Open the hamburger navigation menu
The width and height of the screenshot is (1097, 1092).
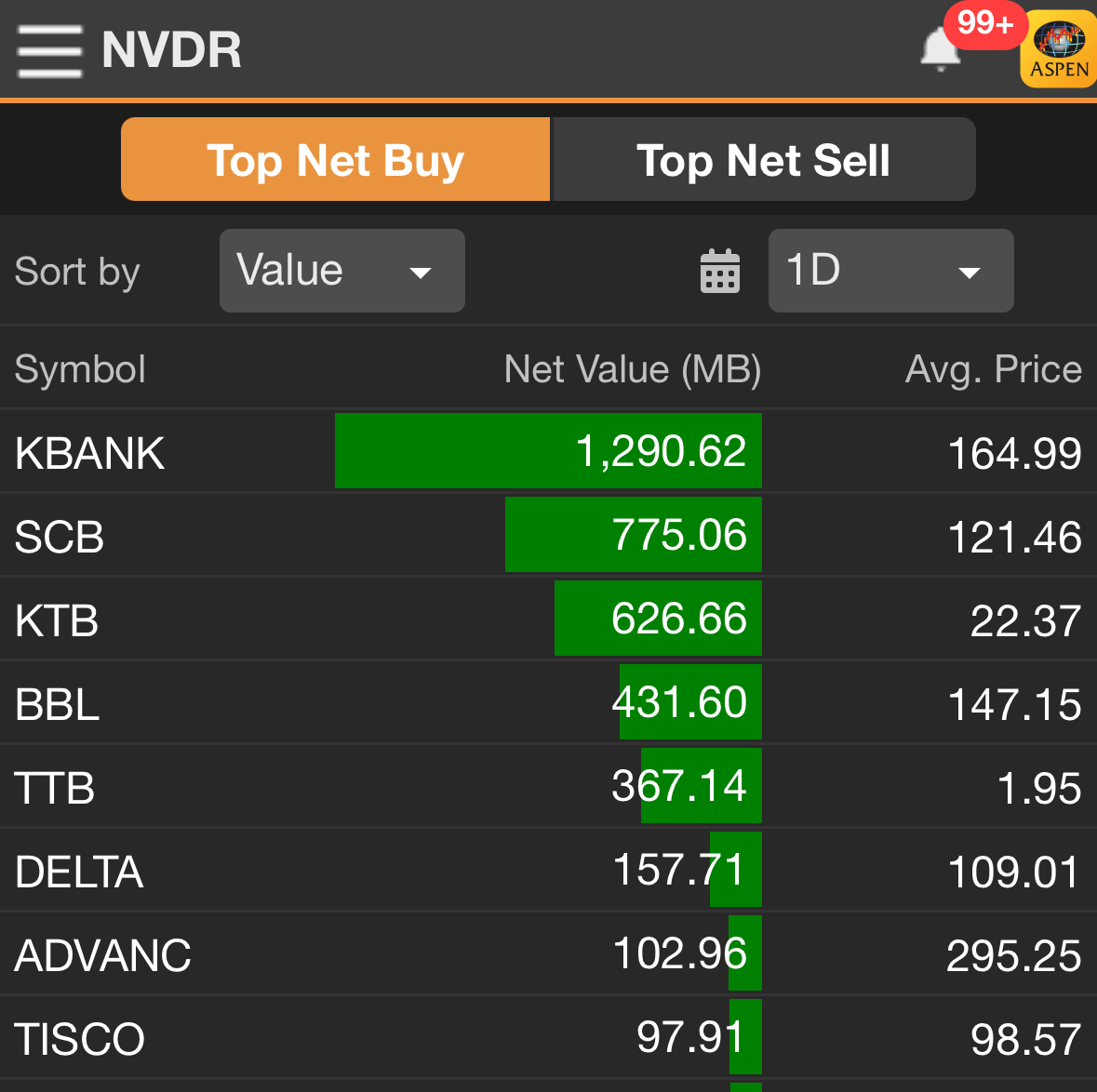click(50, 50)
